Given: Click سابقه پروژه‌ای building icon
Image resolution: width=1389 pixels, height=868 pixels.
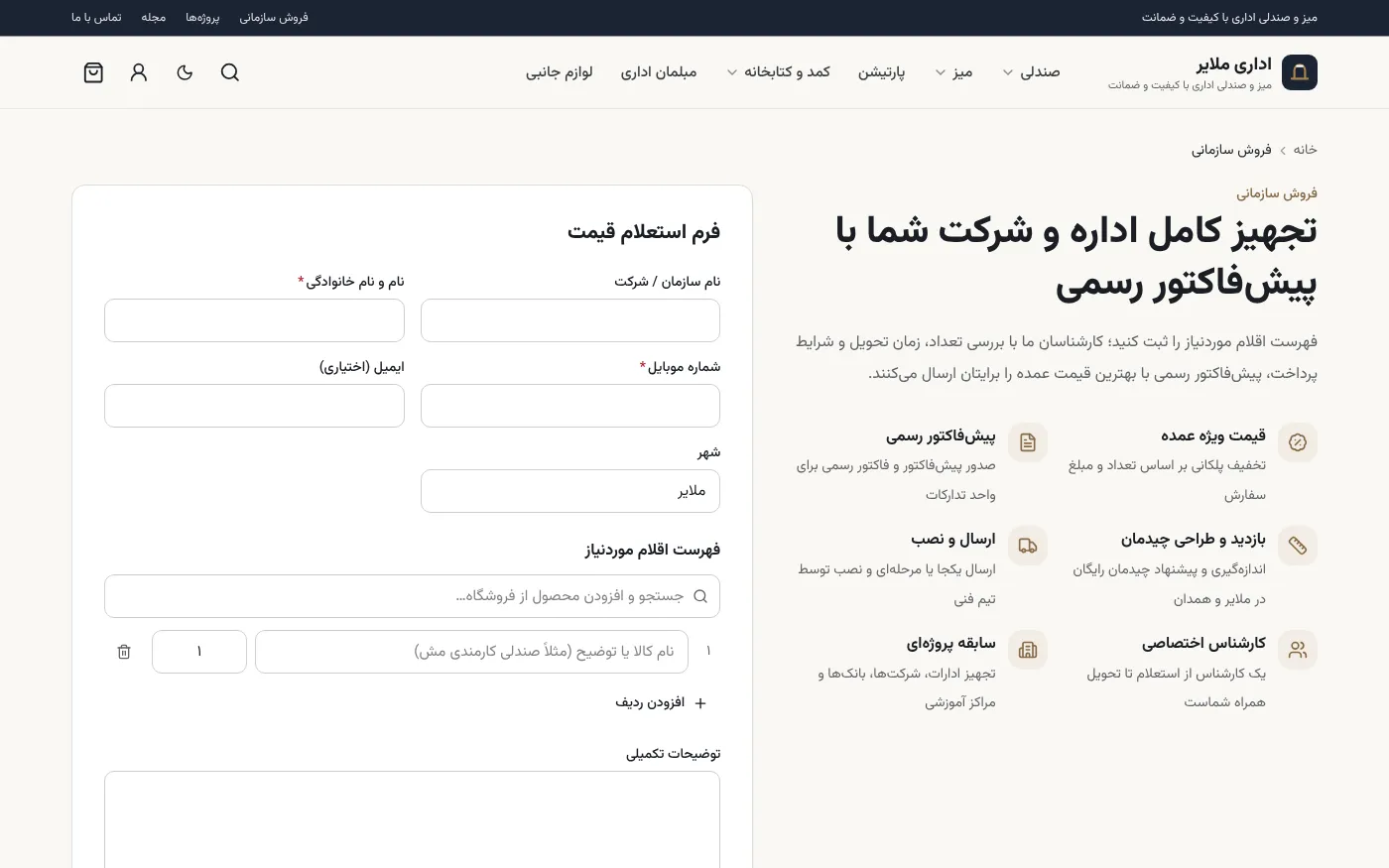Looking at the screenshot, I should pos(1028,650).
